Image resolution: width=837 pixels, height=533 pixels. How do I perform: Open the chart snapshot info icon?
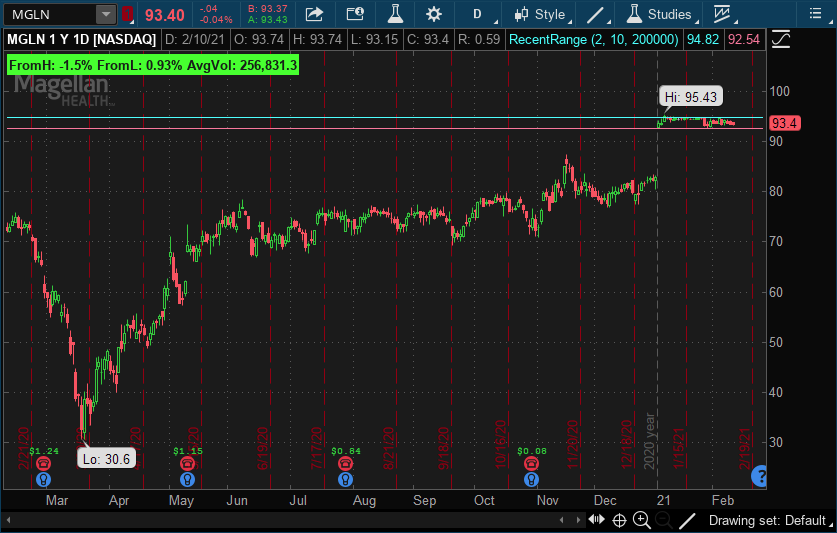pyautogui.click(x=355, y=14)
